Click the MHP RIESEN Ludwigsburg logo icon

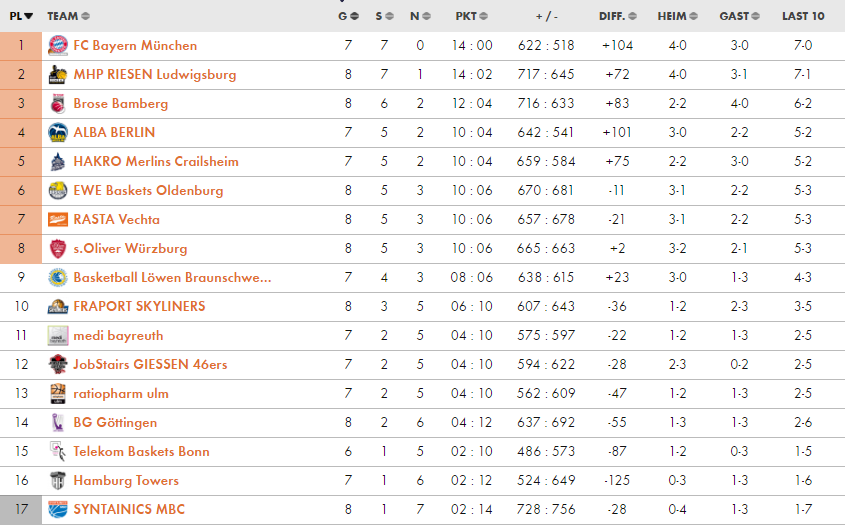pyautogui.click(x=57, y=74)
